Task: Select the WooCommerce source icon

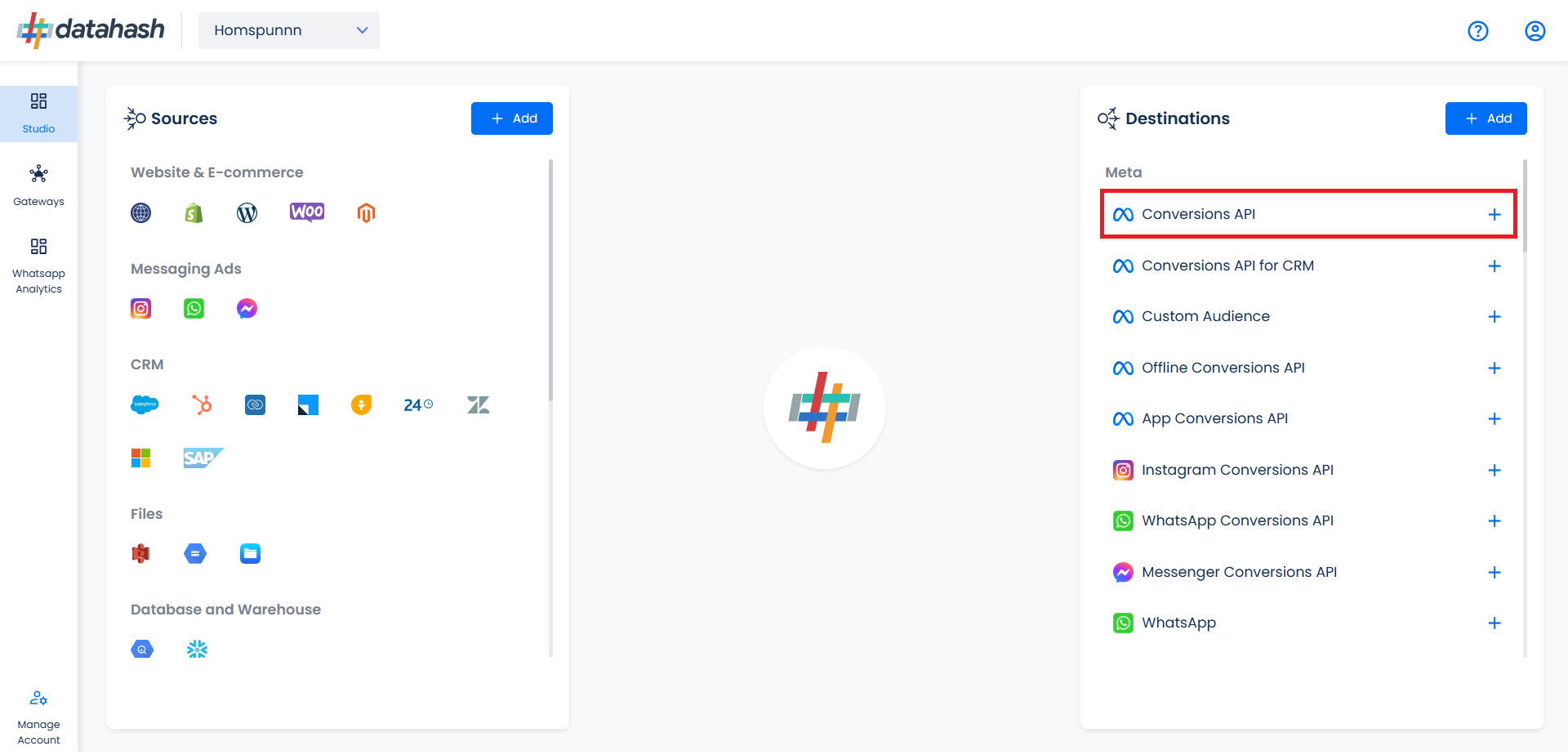Action: [307, 212]
